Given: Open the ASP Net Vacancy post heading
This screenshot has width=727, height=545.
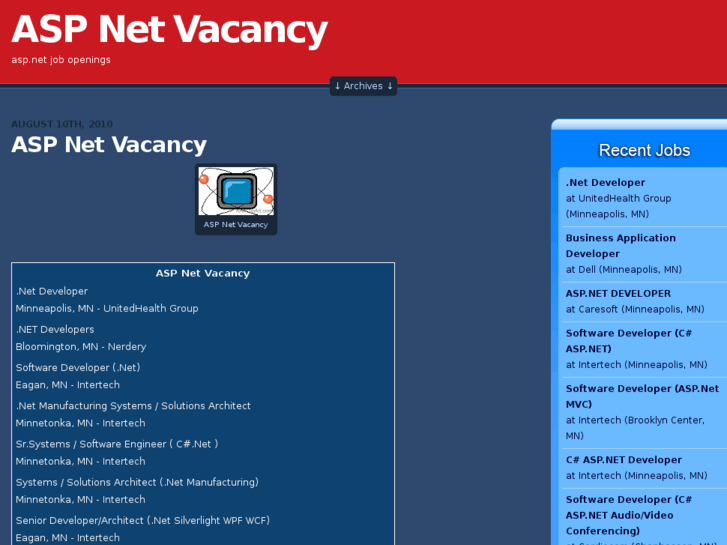Looking at the screenshot, I should click(109, 144).
